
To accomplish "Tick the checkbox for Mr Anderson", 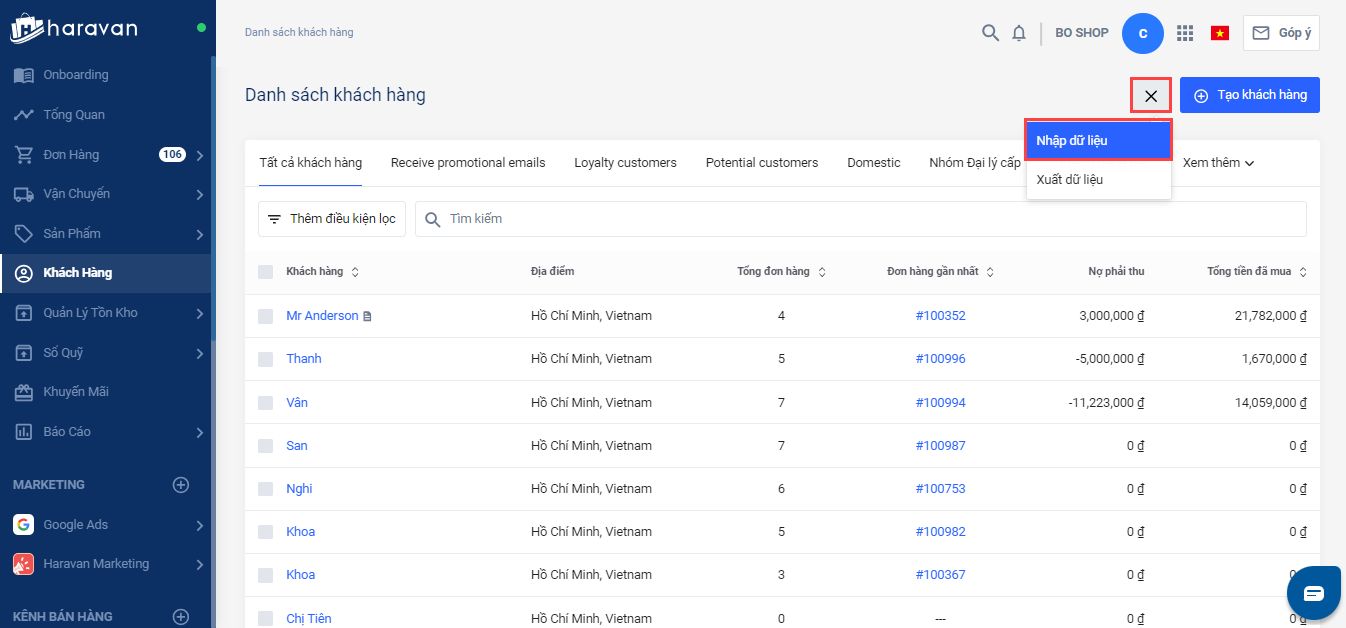I will click(265, 316).
